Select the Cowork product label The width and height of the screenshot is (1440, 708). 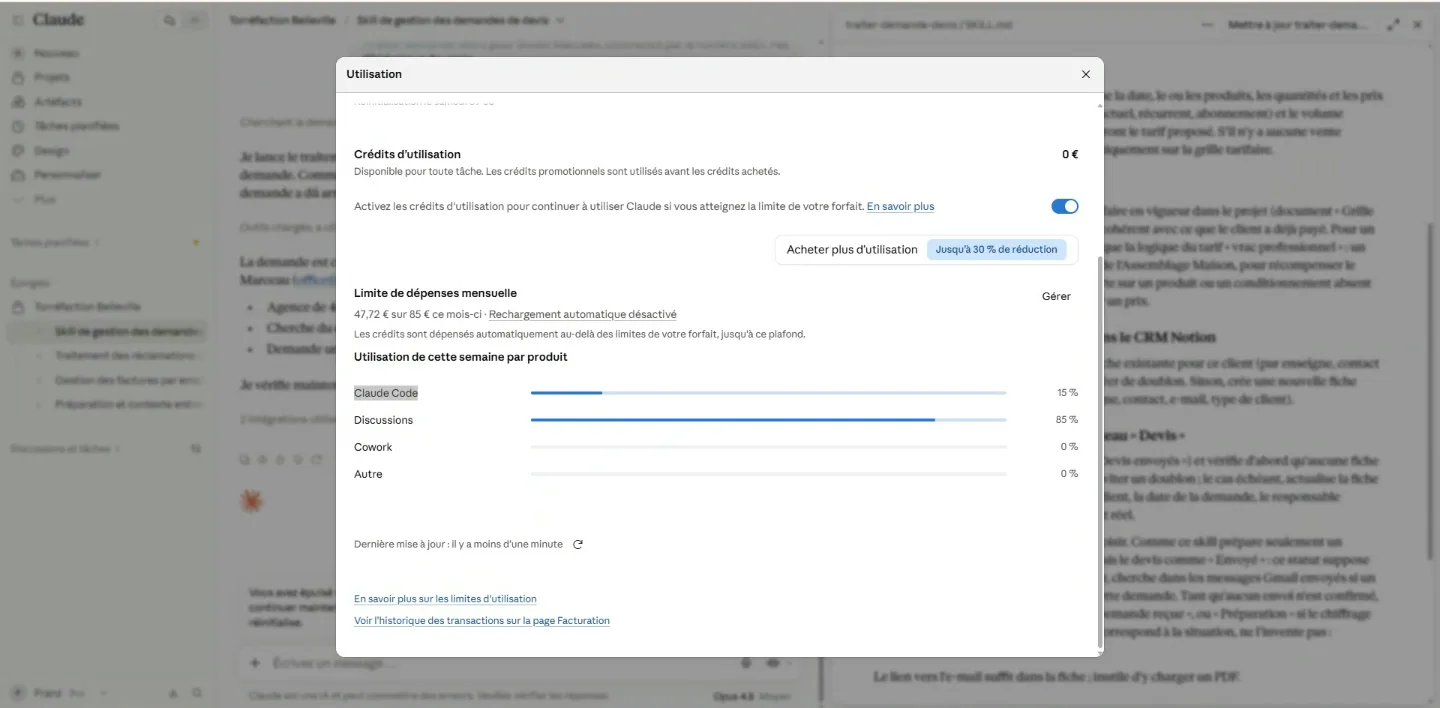tap(373, 447)
